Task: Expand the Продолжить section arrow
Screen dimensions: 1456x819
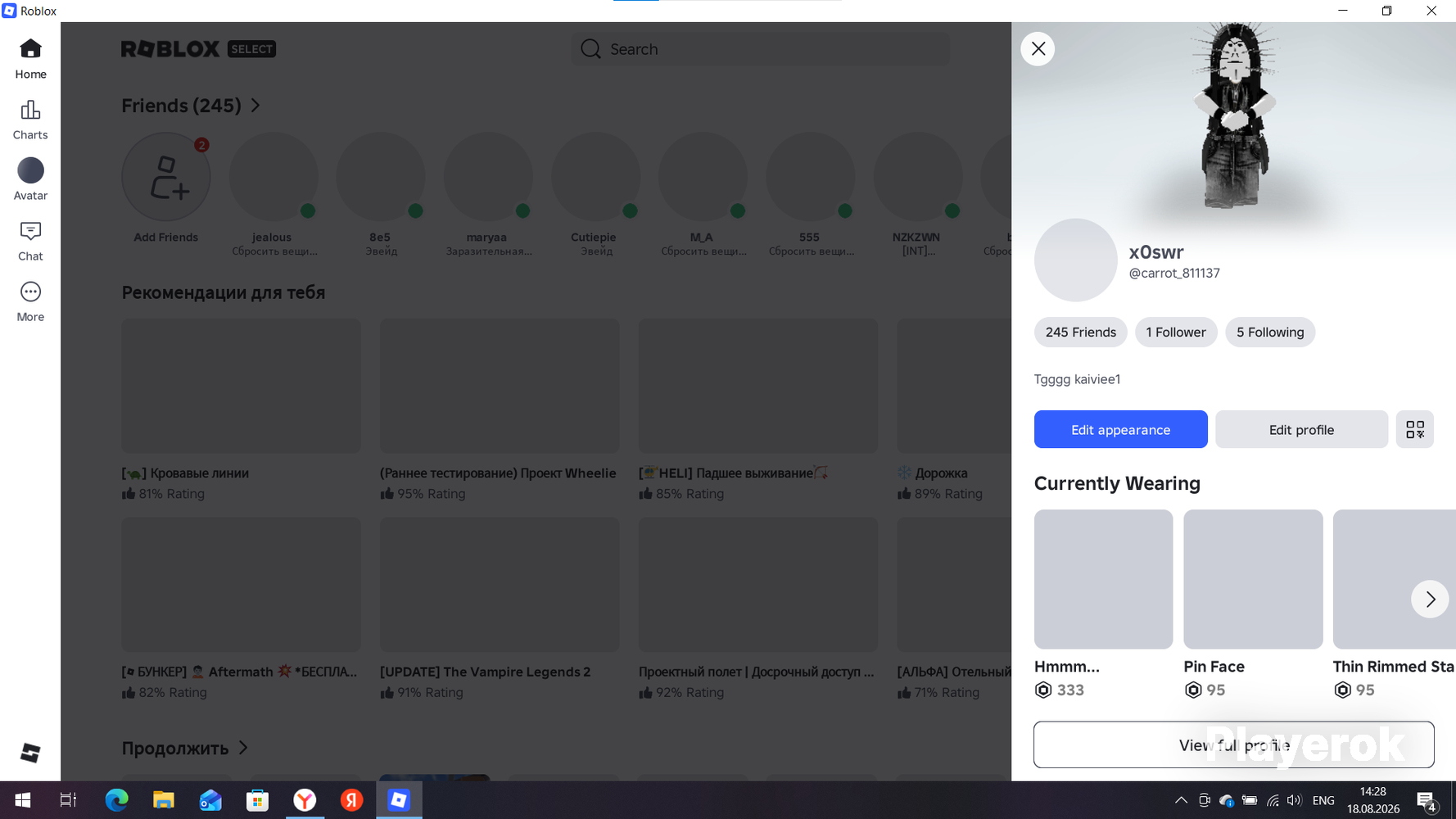Action: click(x=243, y=748)
